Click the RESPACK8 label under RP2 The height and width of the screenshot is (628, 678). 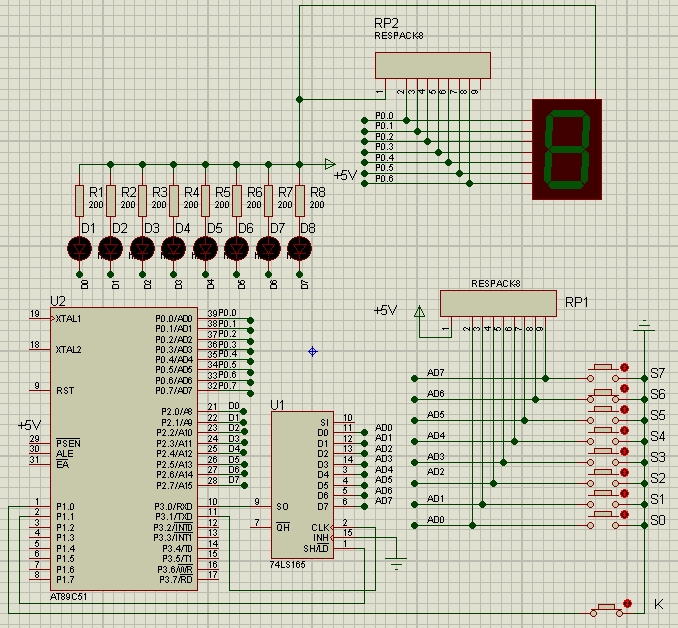(x=399, y=36)
